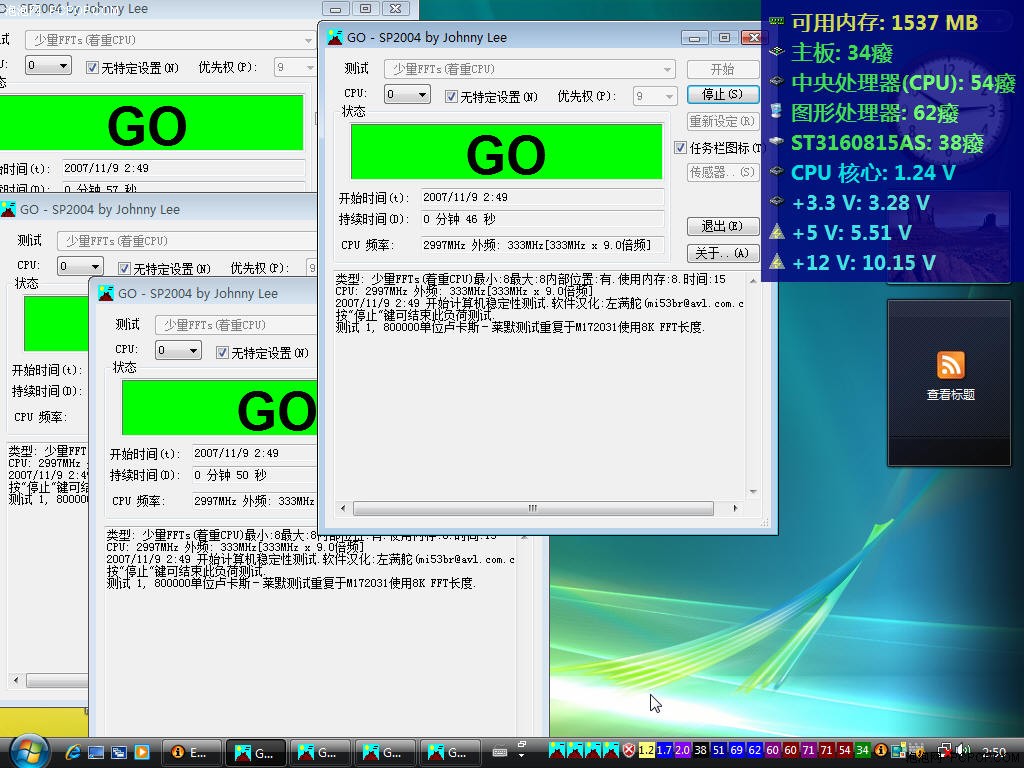This screenshot has height=768, width=1024.
Task: Click 开始时间 field in front window
Action: click(x=542, y=197)
